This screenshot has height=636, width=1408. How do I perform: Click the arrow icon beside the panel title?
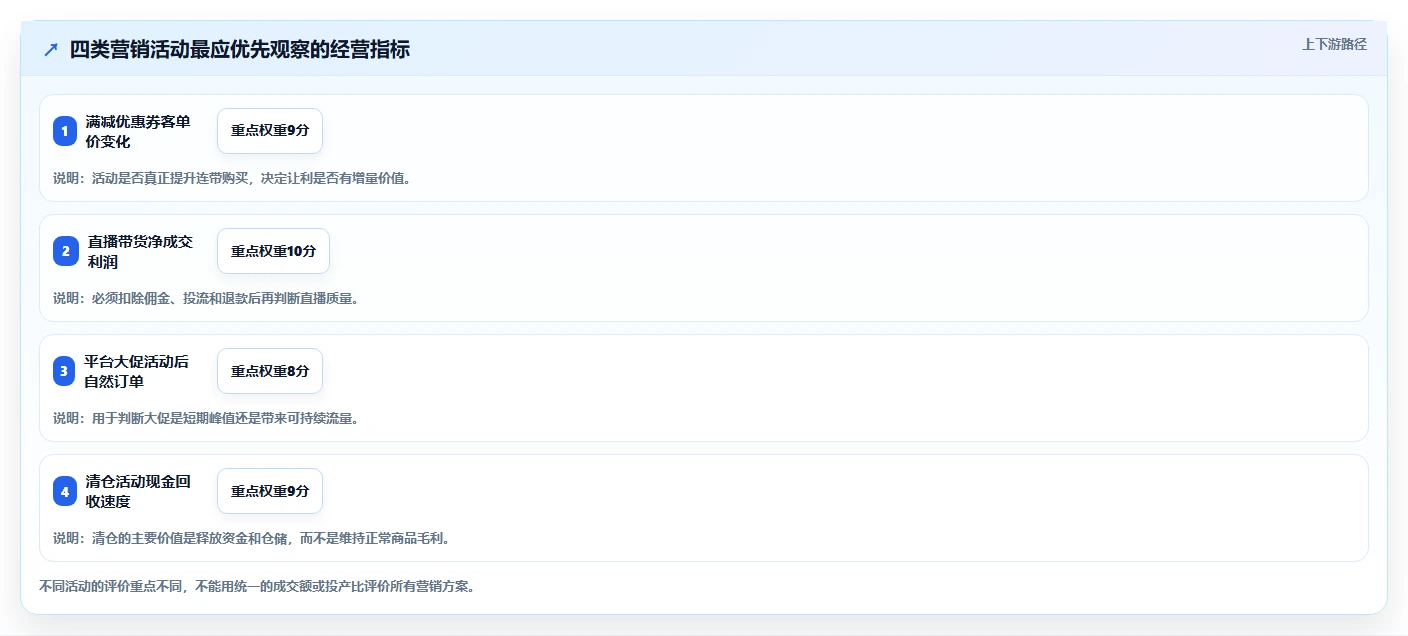pyautogui.click(x=51, y=50)
